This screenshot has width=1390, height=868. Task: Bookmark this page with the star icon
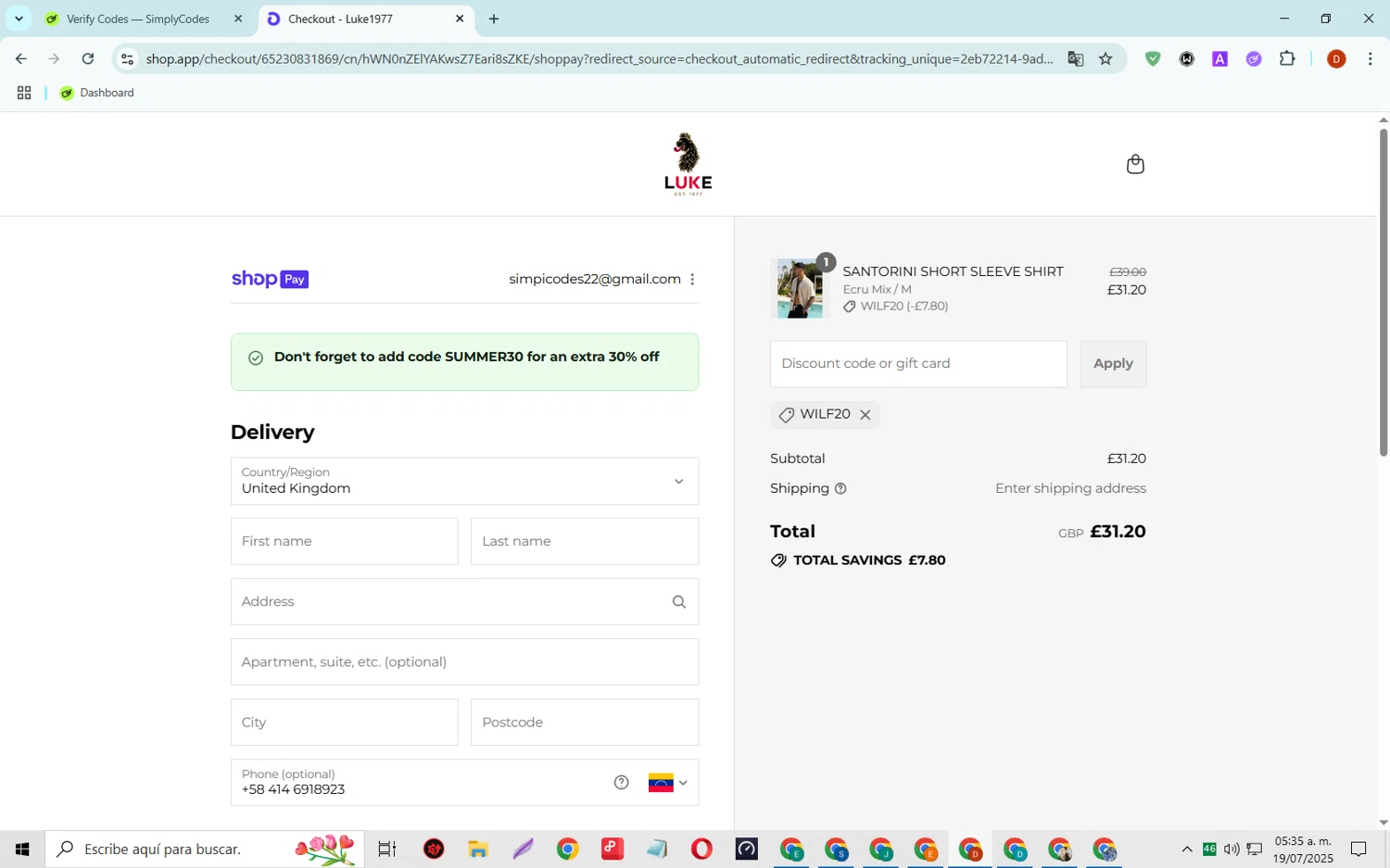[x=1106, y=59]
